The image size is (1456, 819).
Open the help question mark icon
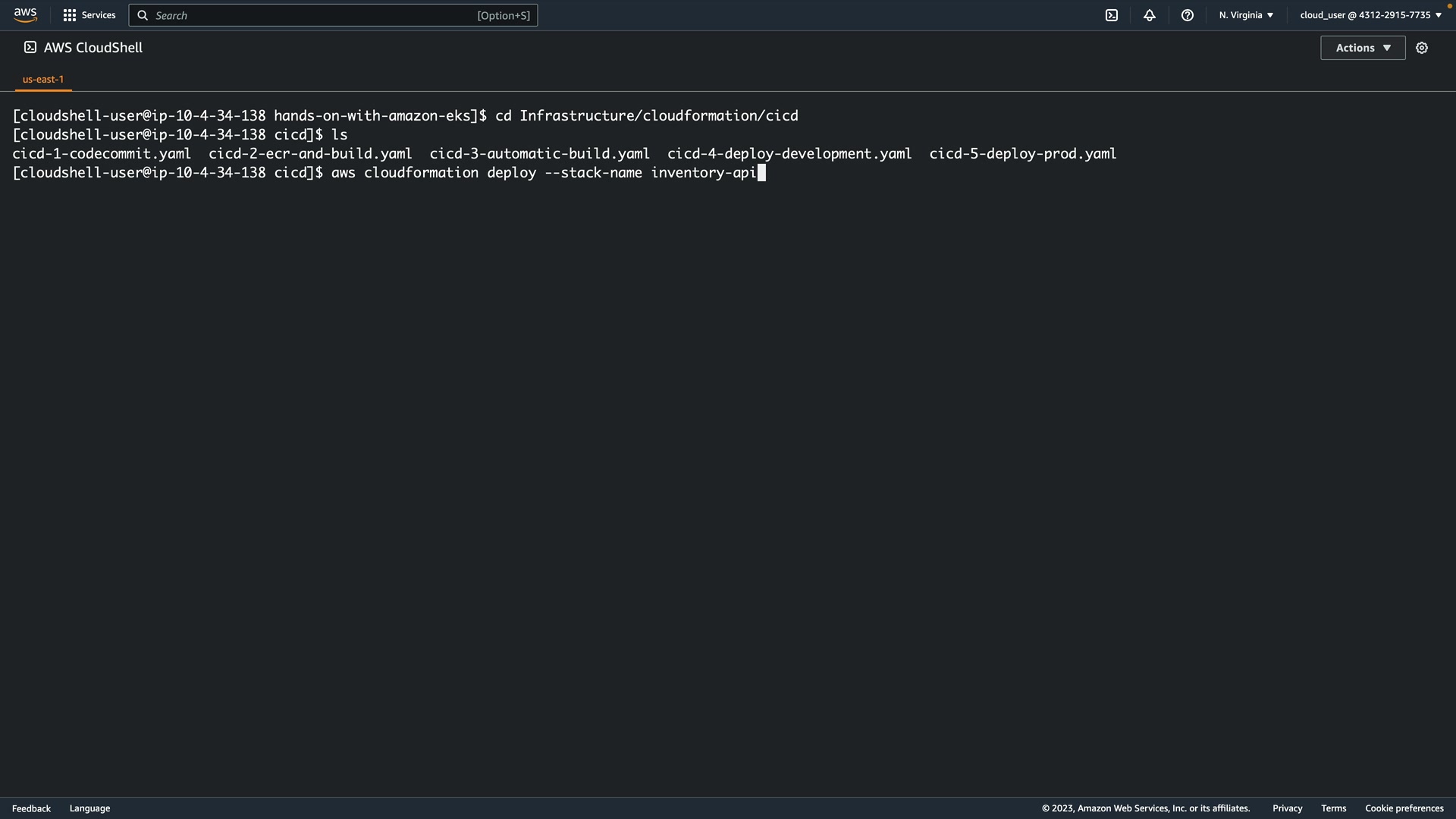(1188, 15)
